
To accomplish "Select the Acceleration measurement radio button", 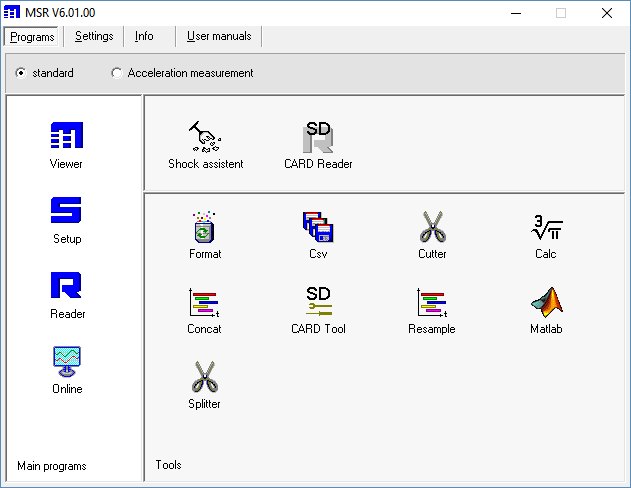I will pyautogui.click(x=117, y=73).
